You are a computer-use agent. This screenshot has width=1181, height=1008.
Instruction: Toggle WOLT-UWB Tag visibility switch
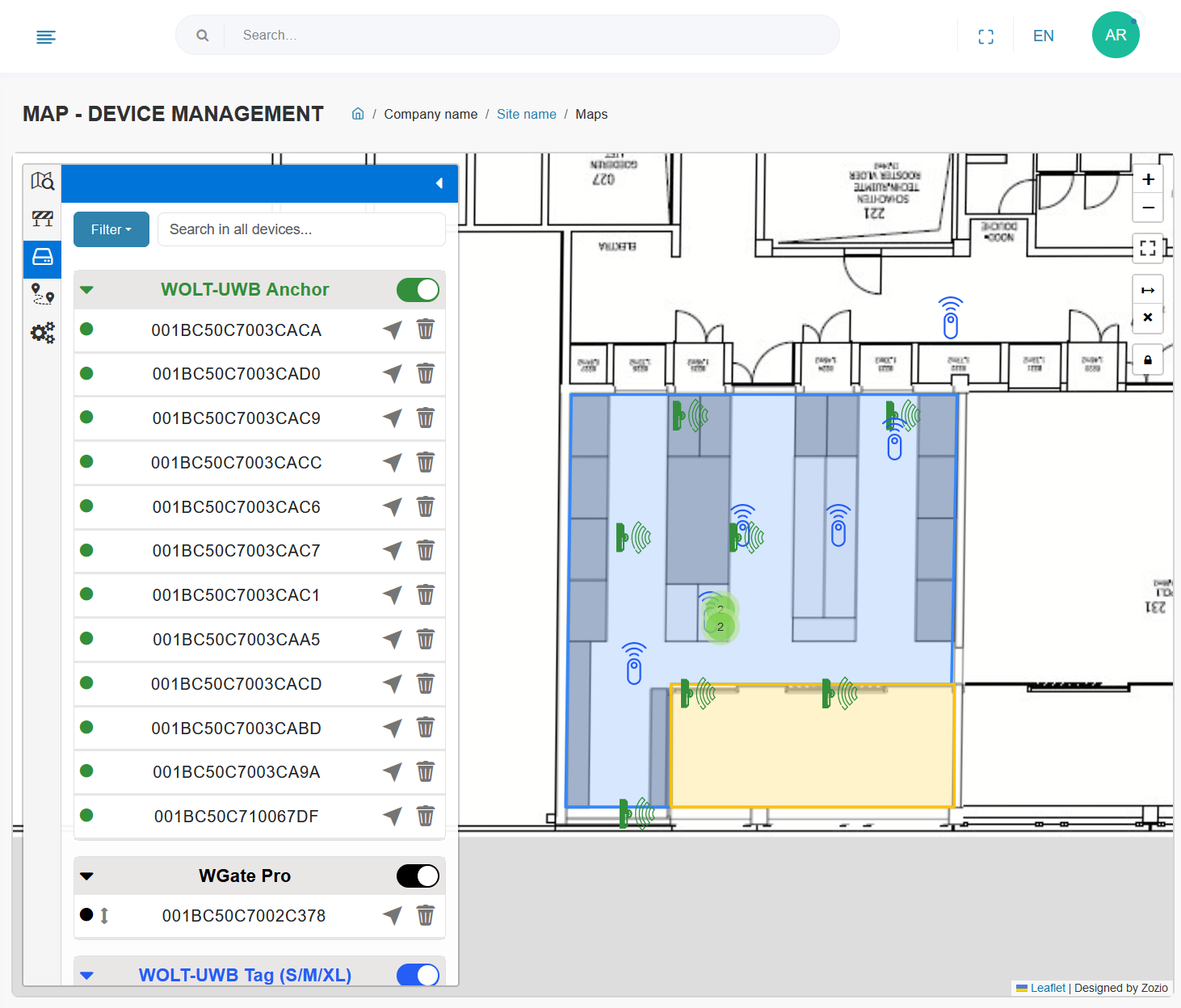click(418, 975)
